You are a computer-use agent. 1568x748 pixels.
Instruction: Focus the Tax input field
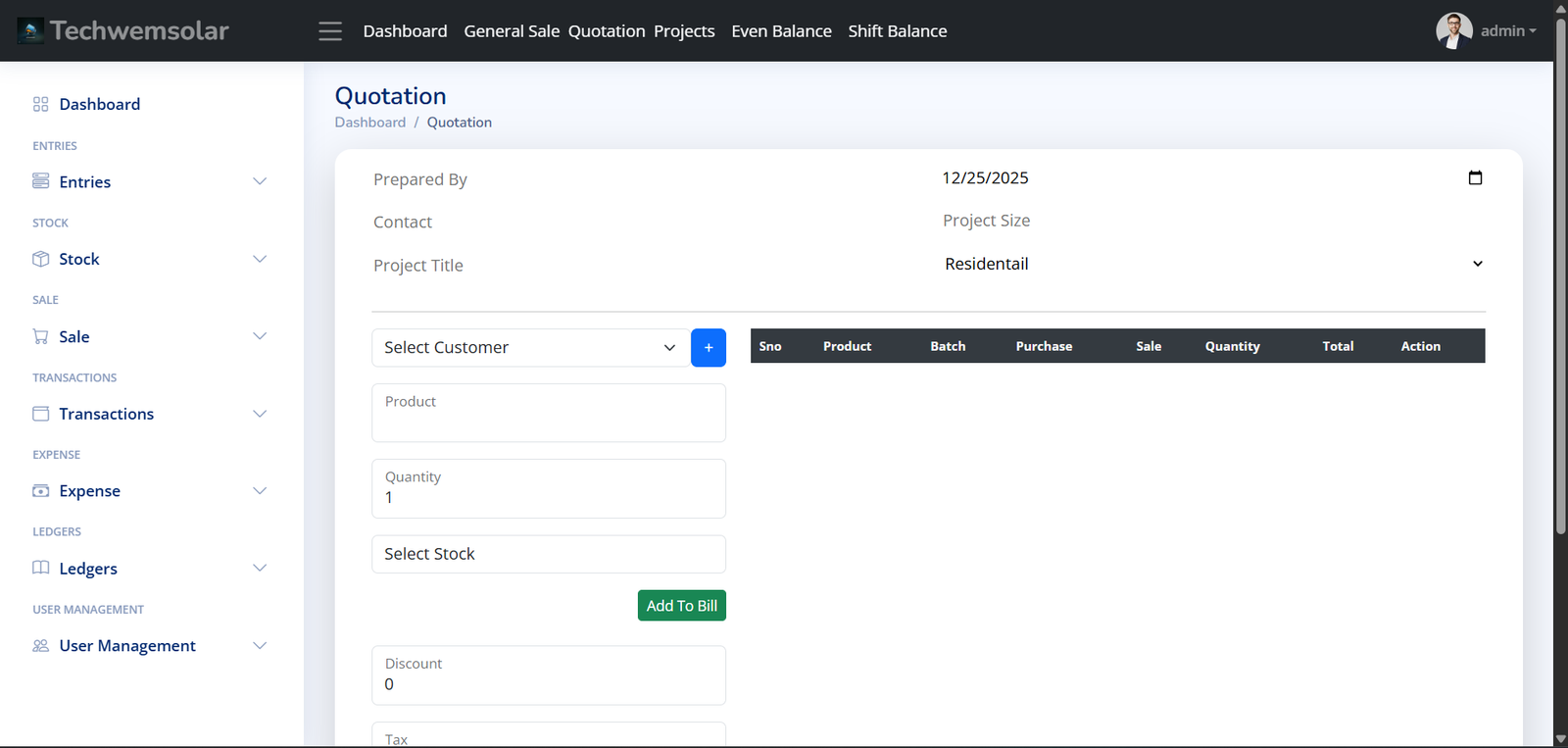coord(549,735)
